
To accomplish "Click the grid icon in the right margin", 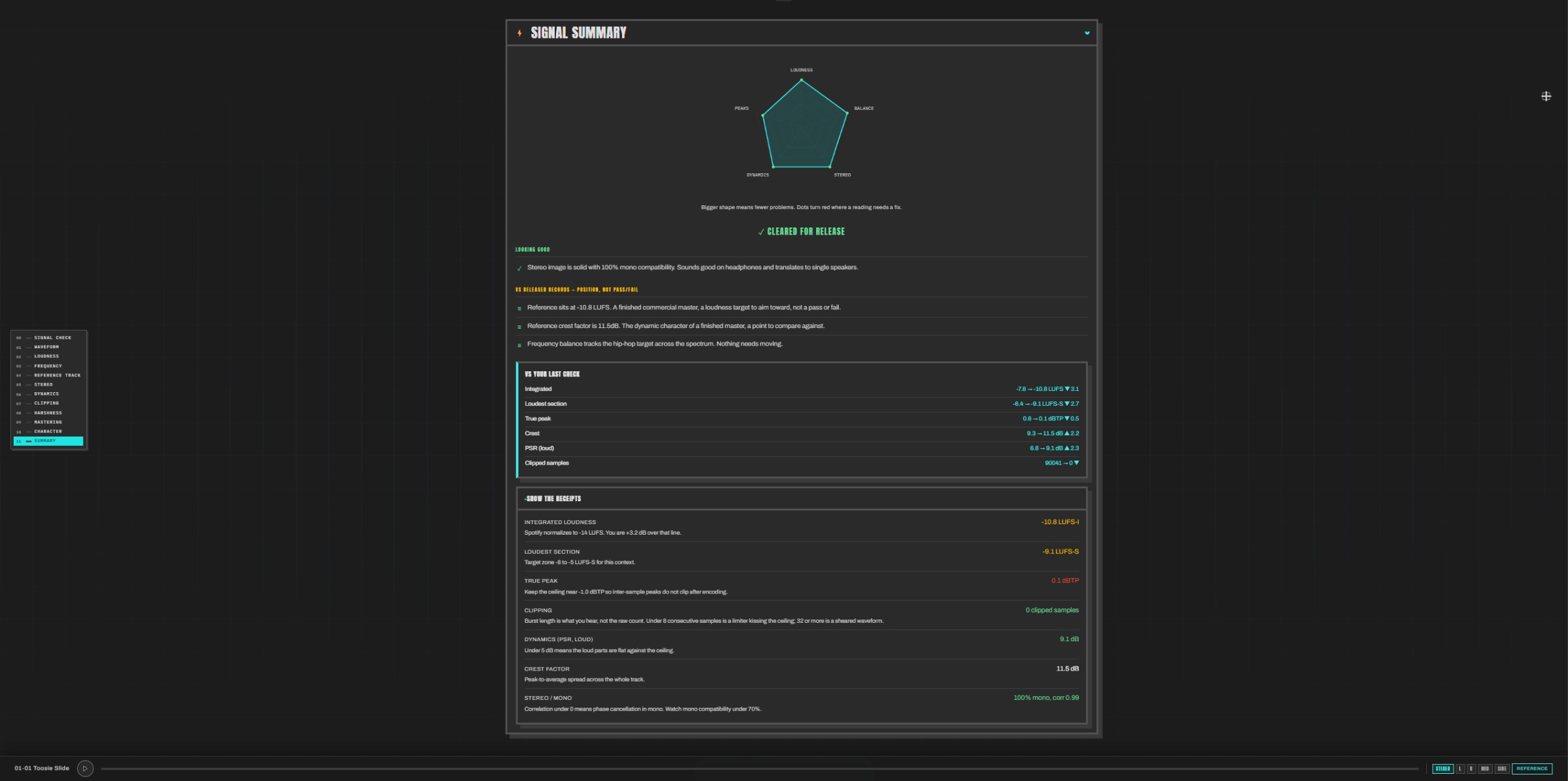I will 1546,96.
